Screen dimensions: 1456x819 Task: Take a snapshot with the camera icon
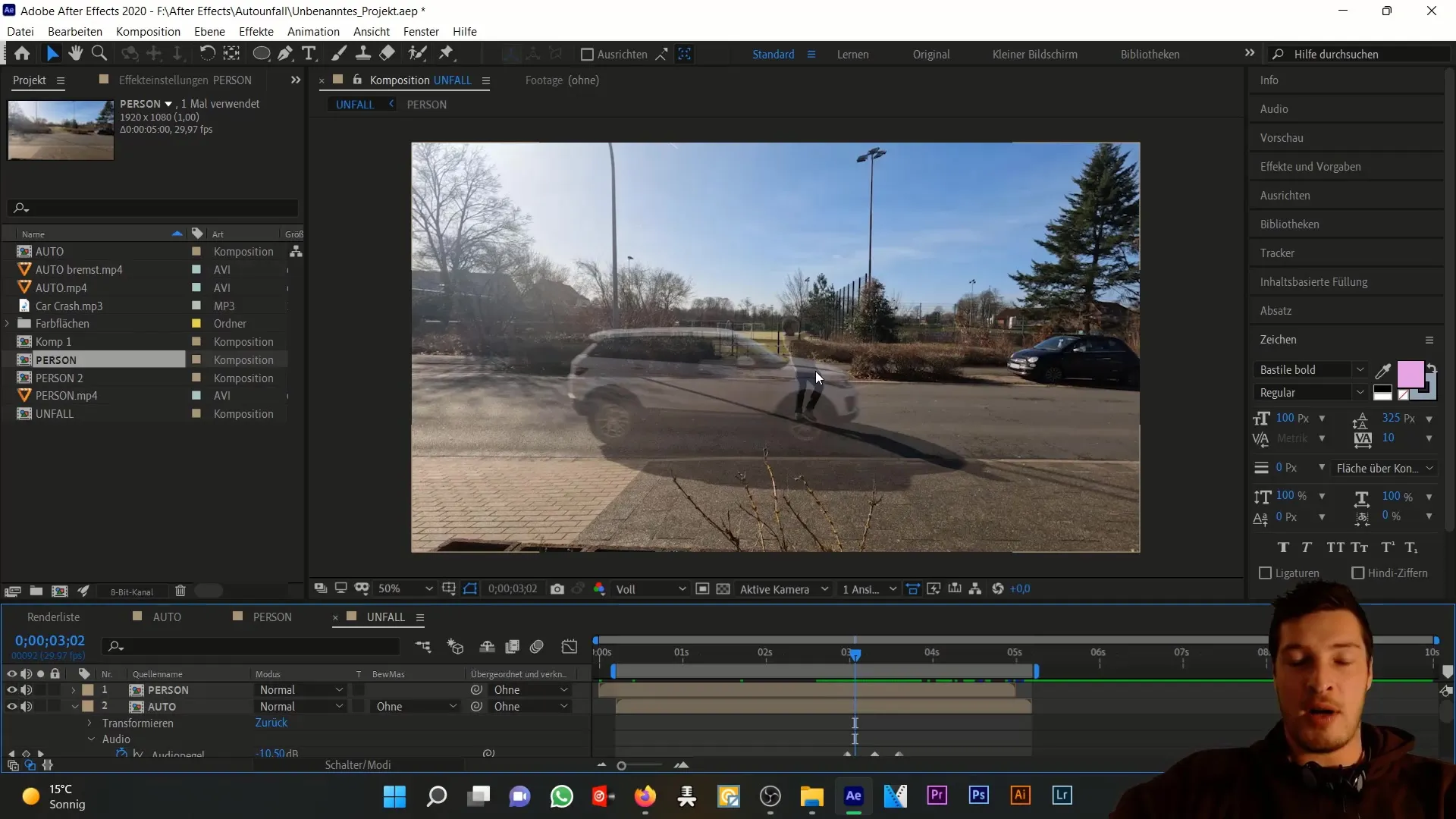(557, 589)
